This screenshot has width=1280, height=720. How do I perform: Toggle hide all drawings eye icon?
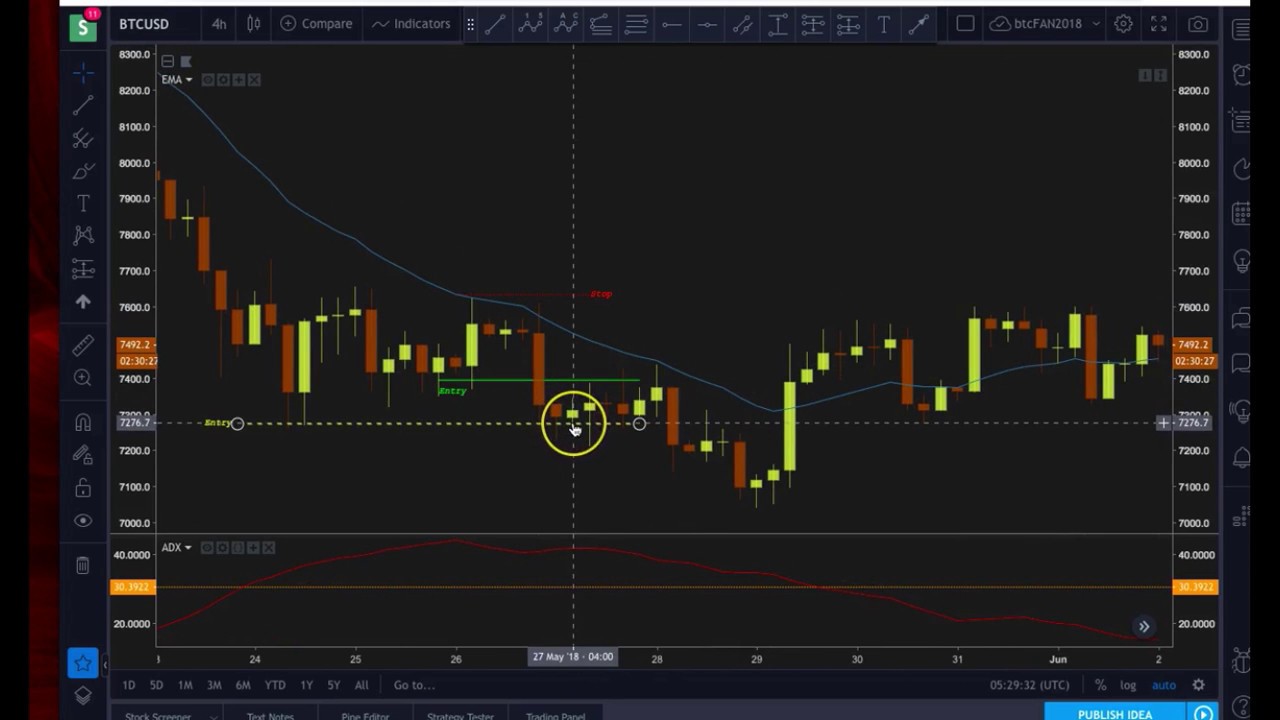[x=83, y=521]
